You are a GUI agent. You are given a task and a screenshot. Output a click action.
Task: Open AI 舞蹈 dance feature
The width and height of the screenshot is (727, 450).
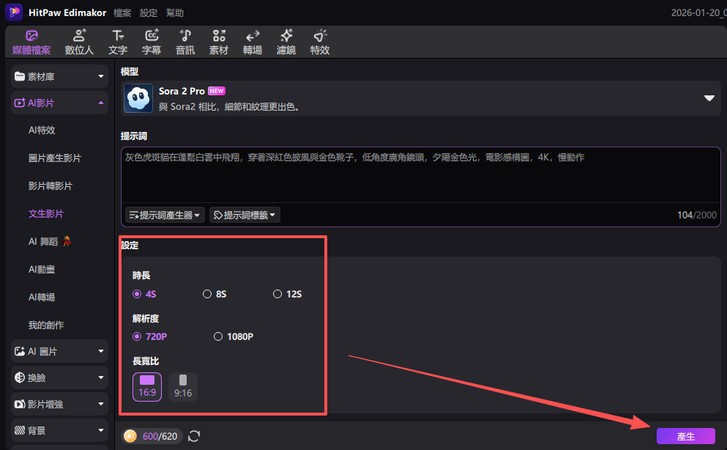tap(50, 241)
